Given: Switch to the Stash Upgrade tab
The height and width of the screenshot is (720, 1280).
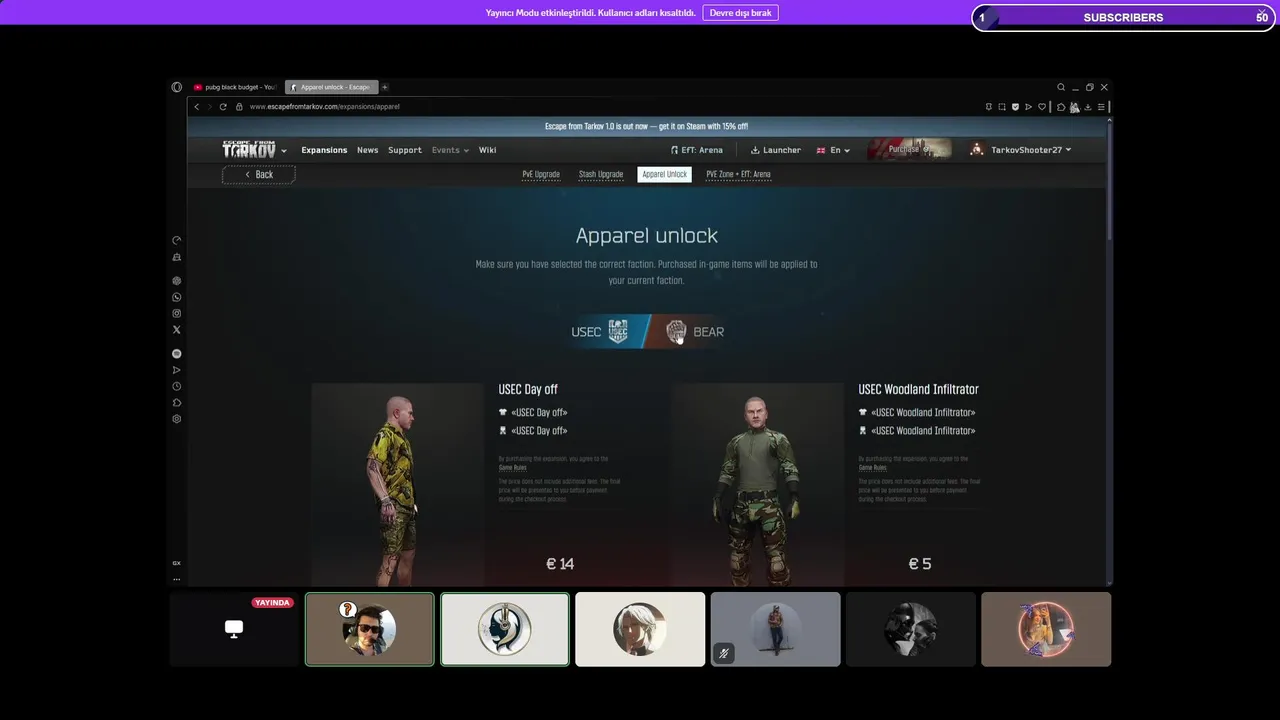Looking at the screenshot, I should [x=601, y=174].
